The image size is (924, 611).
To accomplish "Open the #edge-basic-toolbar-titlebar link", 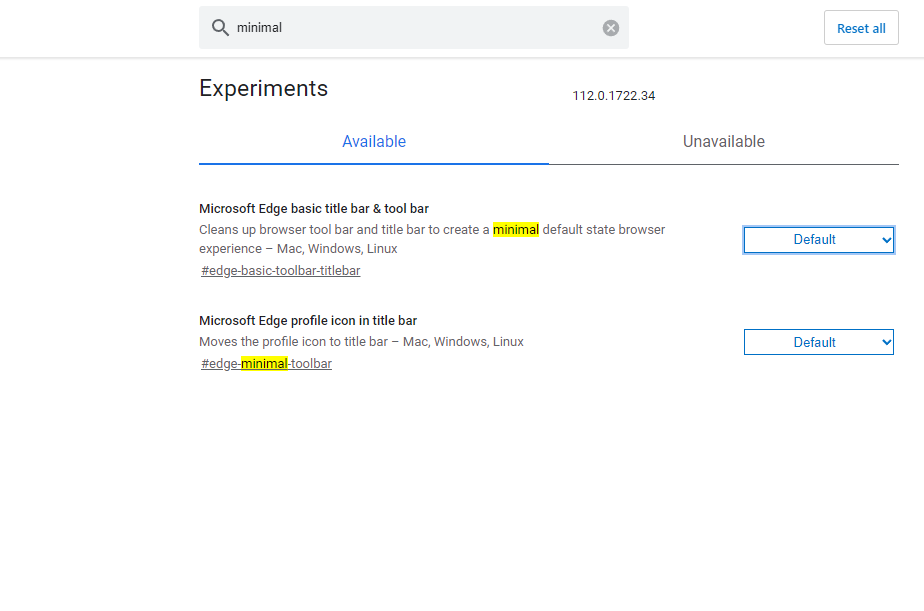I will point(280,271).
